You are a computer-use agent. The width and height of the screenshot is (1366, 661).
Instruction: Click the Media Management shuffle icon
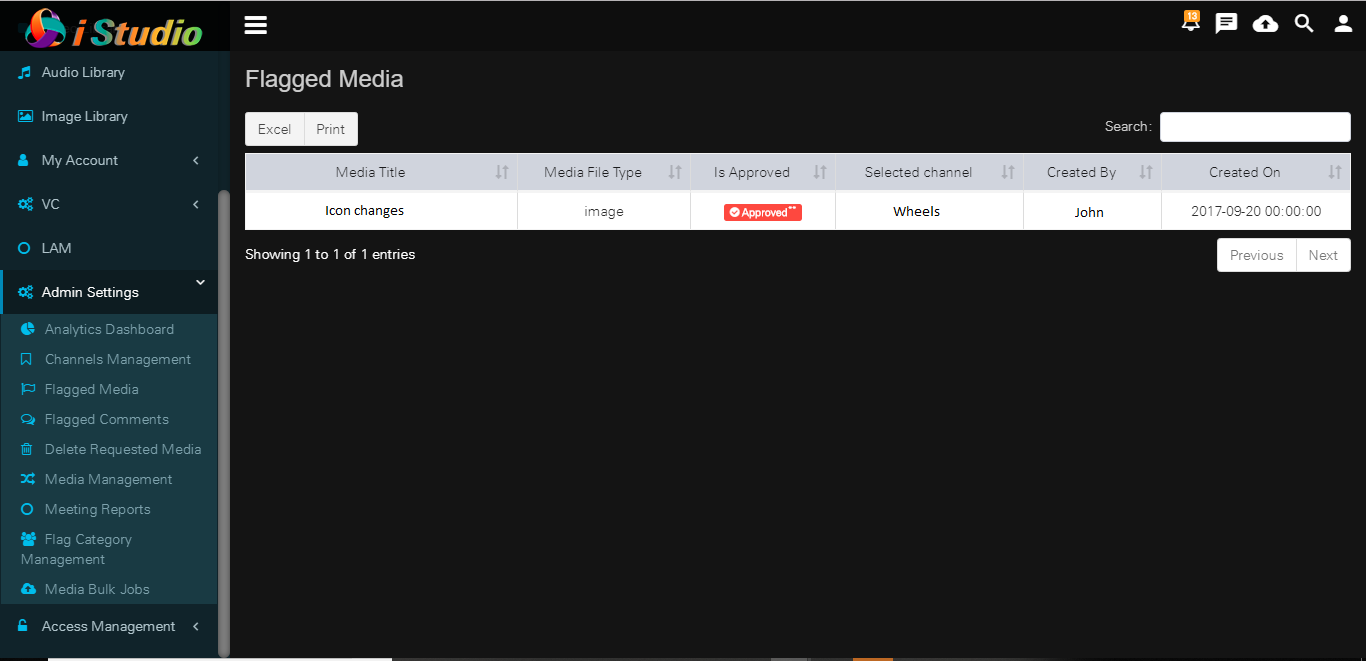pyautogui.click(x=28, y=479)
